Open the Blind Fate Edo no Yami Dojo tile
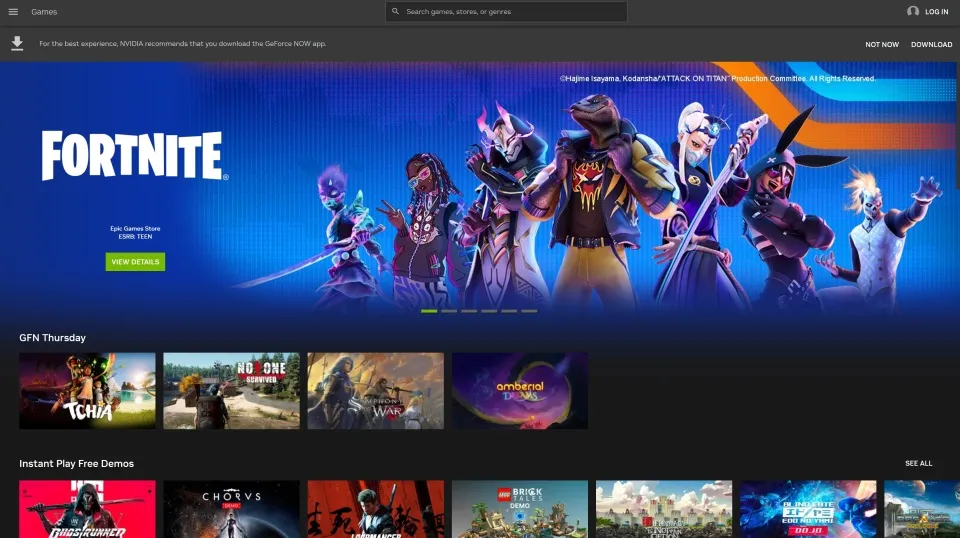Screen dimensions: 960x538 (x=808, y=509)
